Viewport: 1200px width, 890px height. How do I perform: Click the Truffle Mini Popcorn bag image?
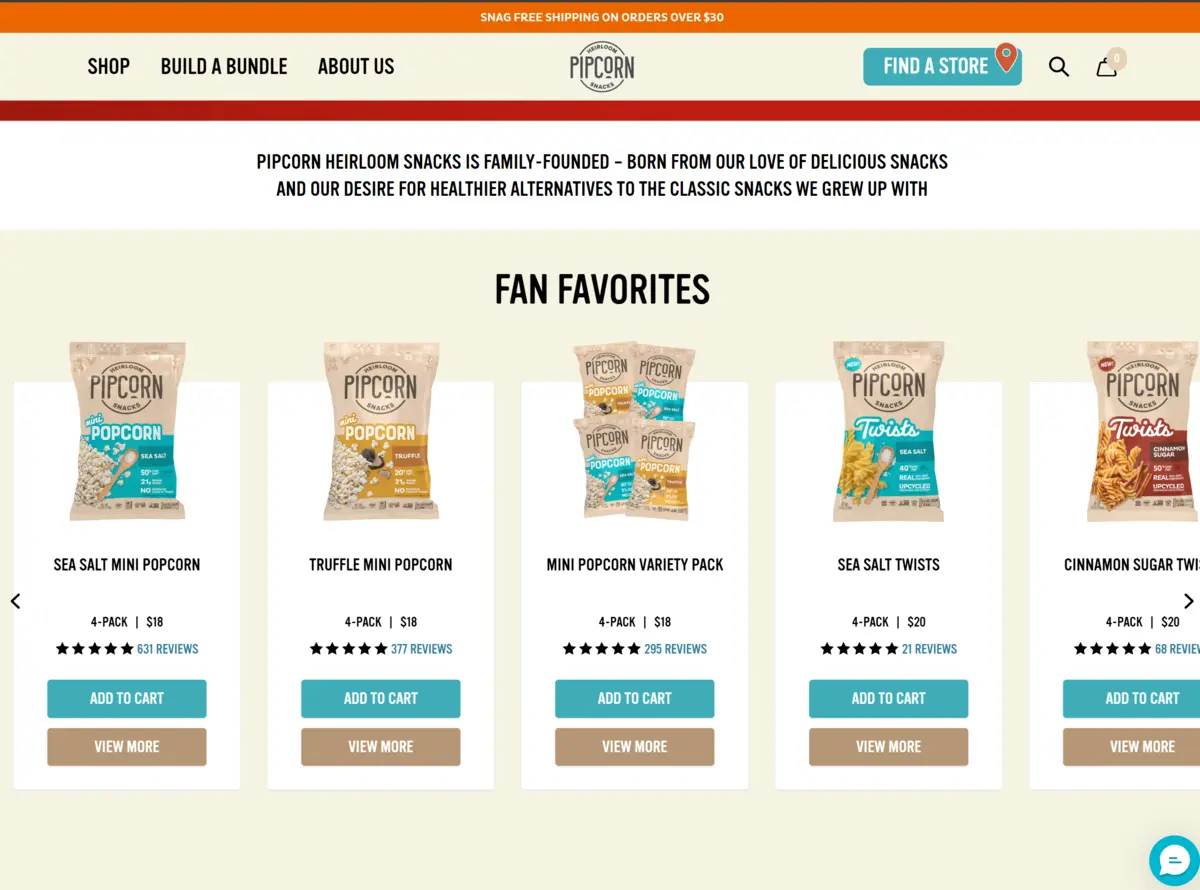381,431
